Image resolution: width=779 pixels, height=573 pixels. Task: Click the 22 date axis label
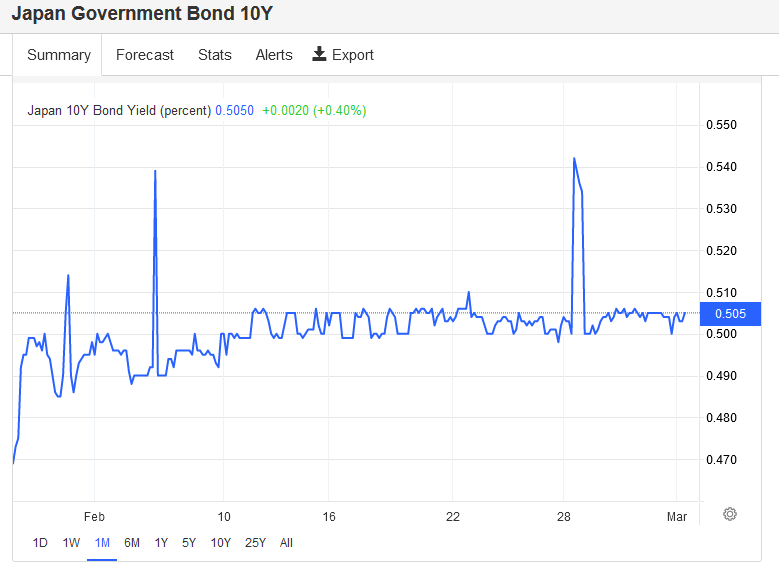pyautogui.click(x=453, y=517)
